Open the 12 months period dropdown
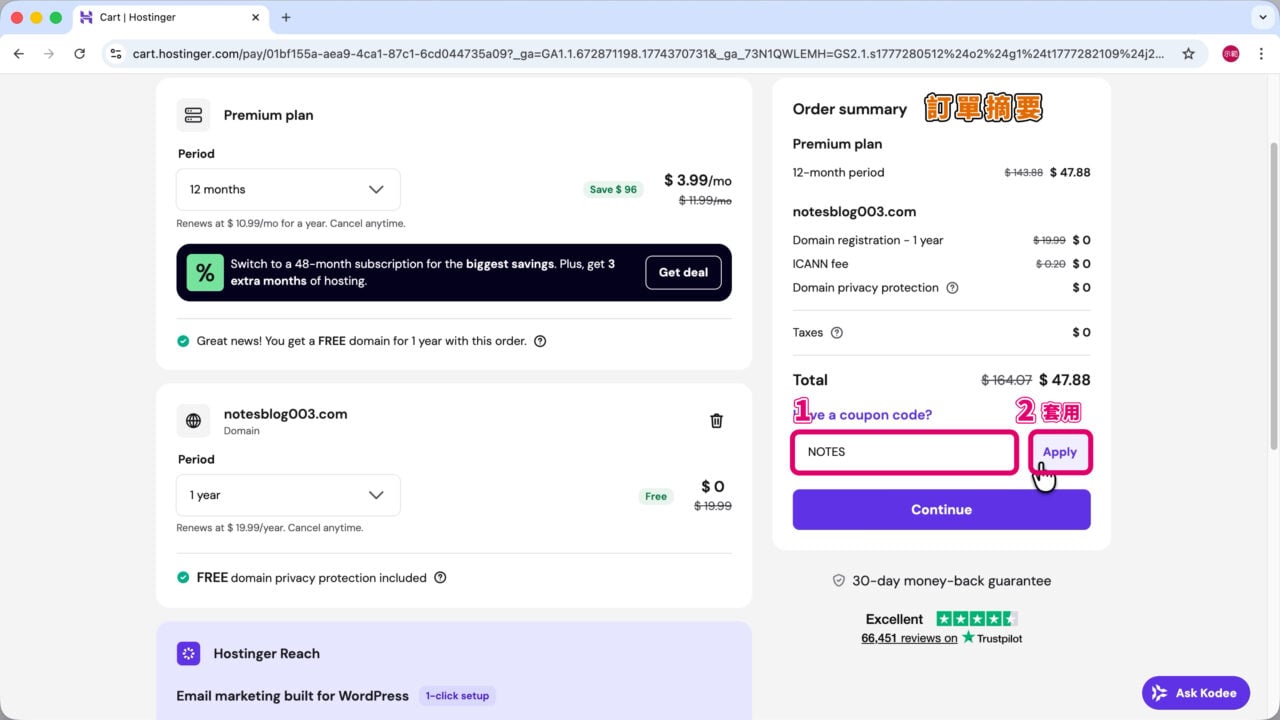 288,189
